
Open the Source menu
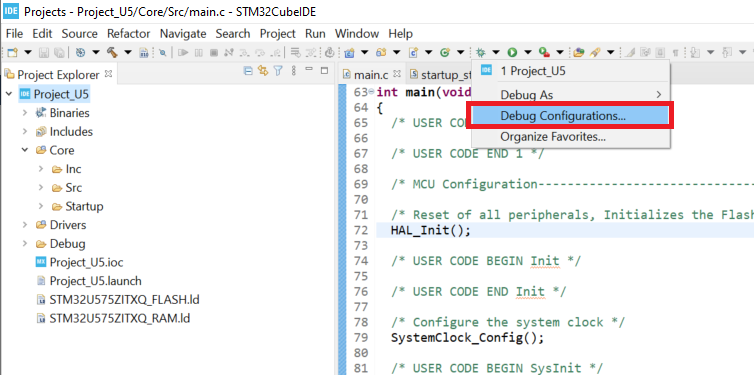pos(79,34)
